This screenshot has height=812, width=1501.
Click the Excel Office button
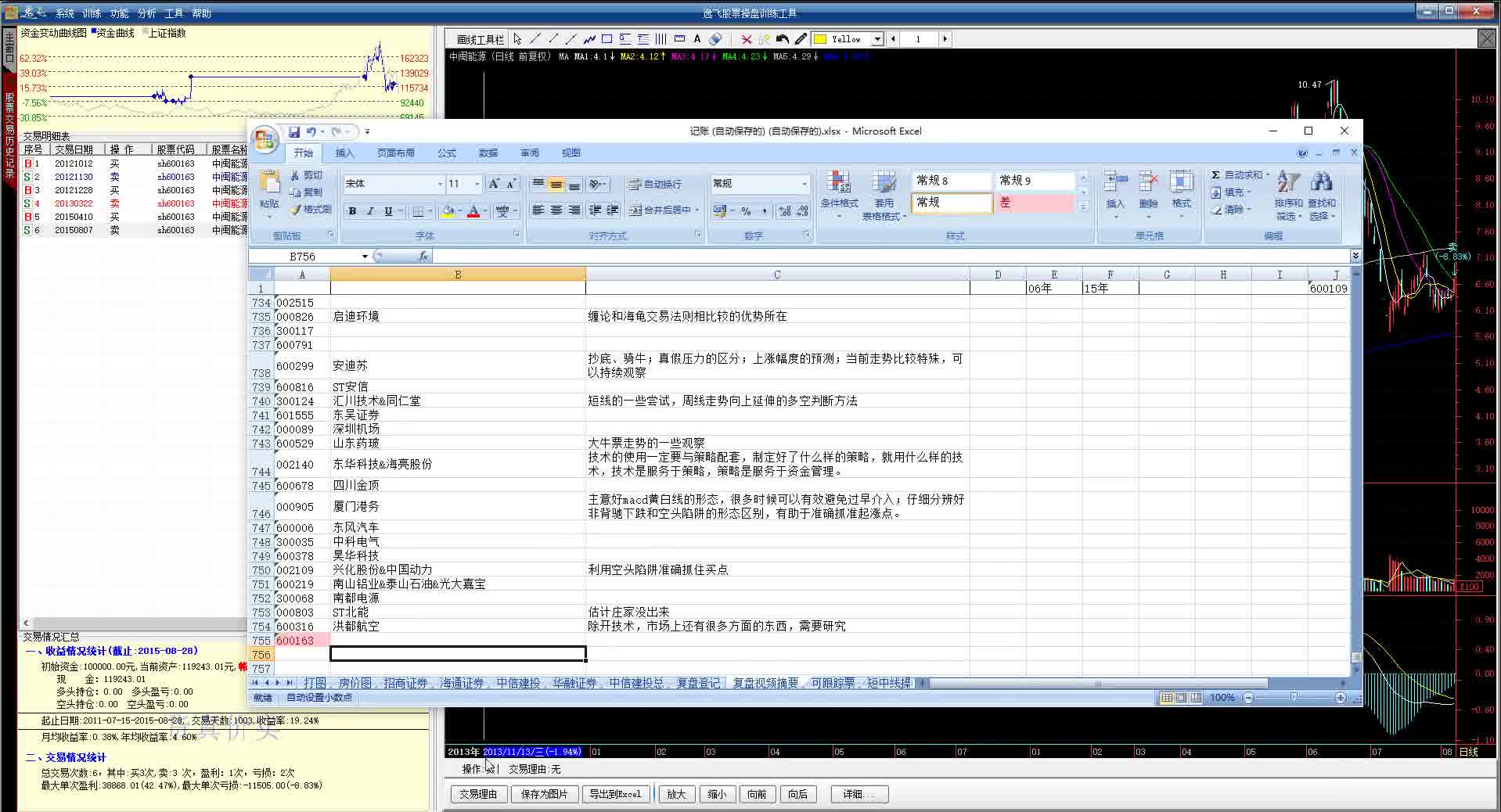click(x=266, y=141)
